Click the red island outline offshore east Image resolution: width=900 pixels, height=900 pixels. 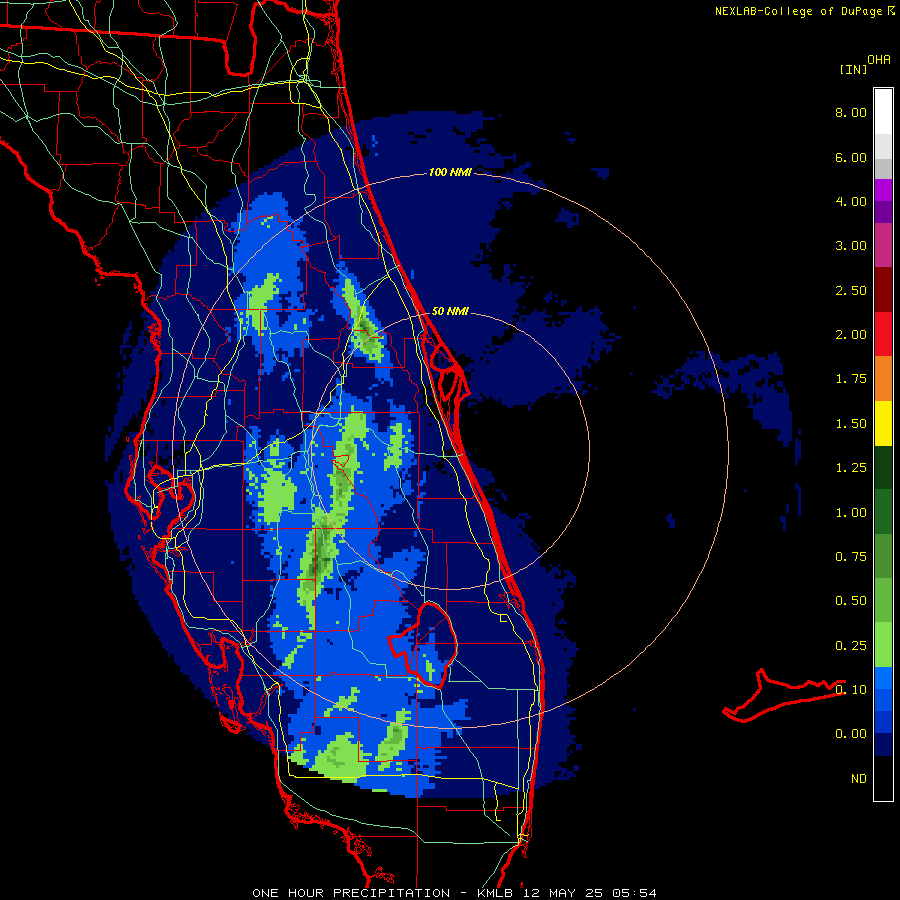[x=784, y=695]
